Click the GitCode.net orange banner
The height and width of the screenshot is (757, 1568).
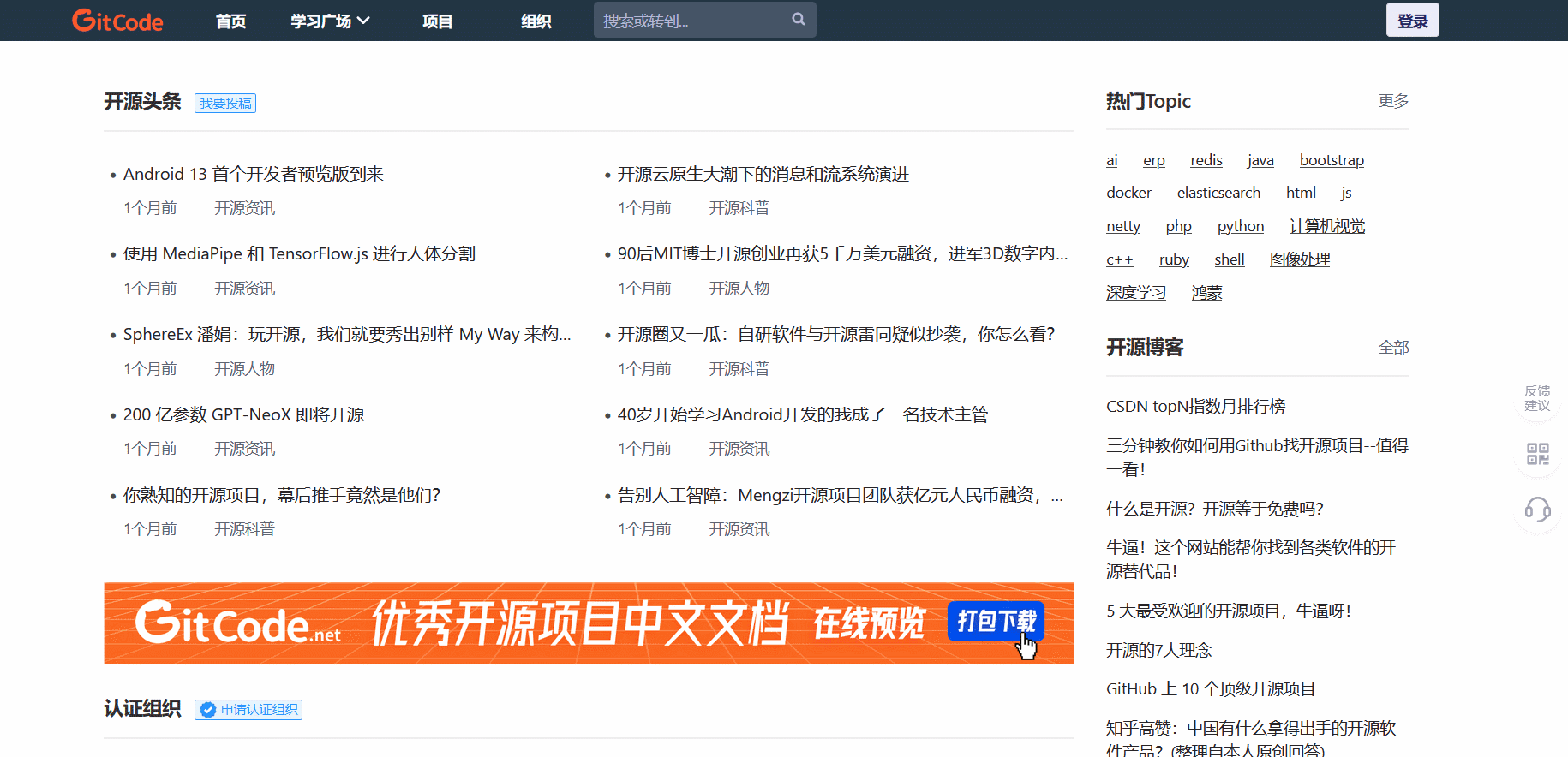pos(589,623)
